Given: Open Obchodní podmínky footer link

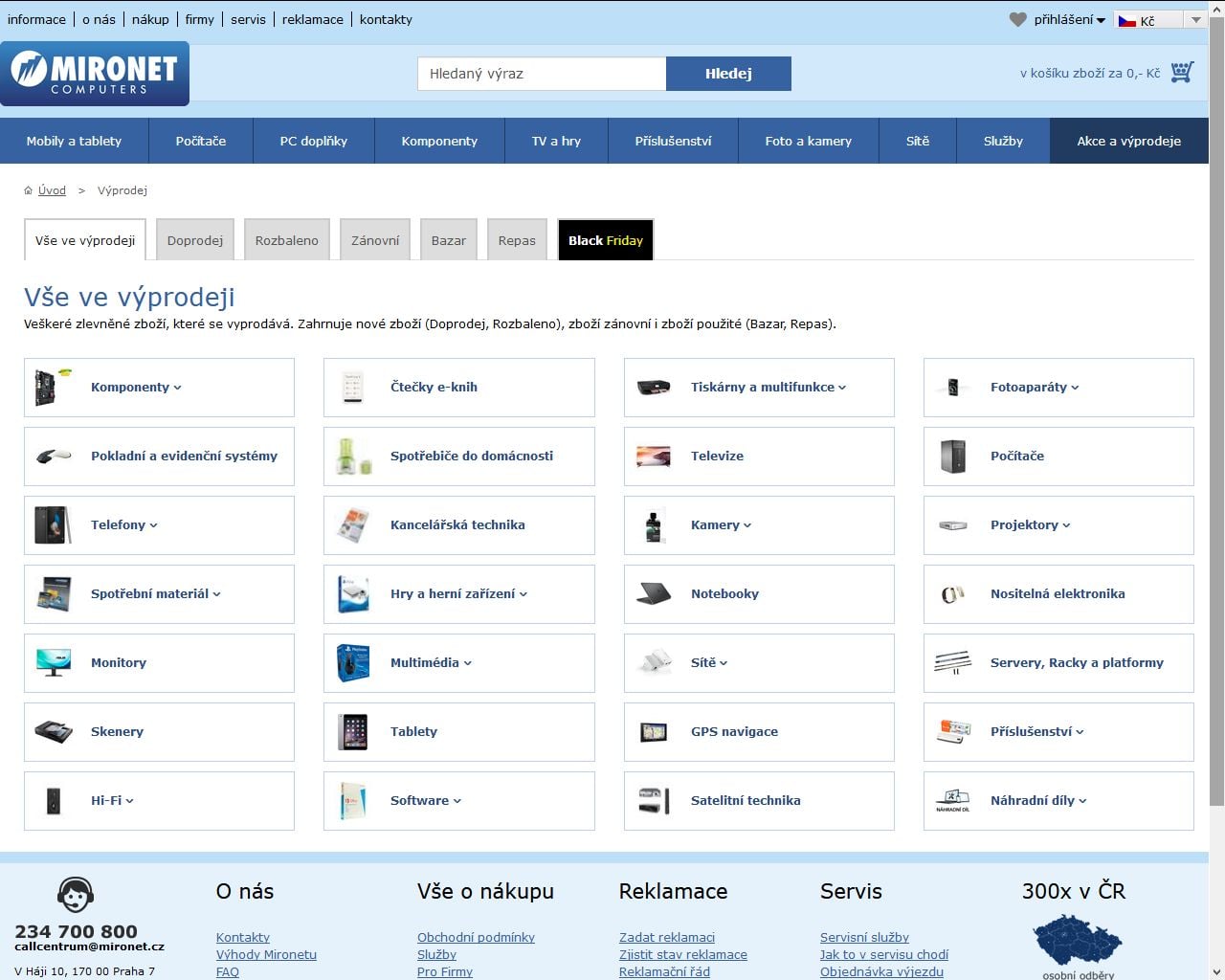Looking at the screenshot, I should pos(476,938).
